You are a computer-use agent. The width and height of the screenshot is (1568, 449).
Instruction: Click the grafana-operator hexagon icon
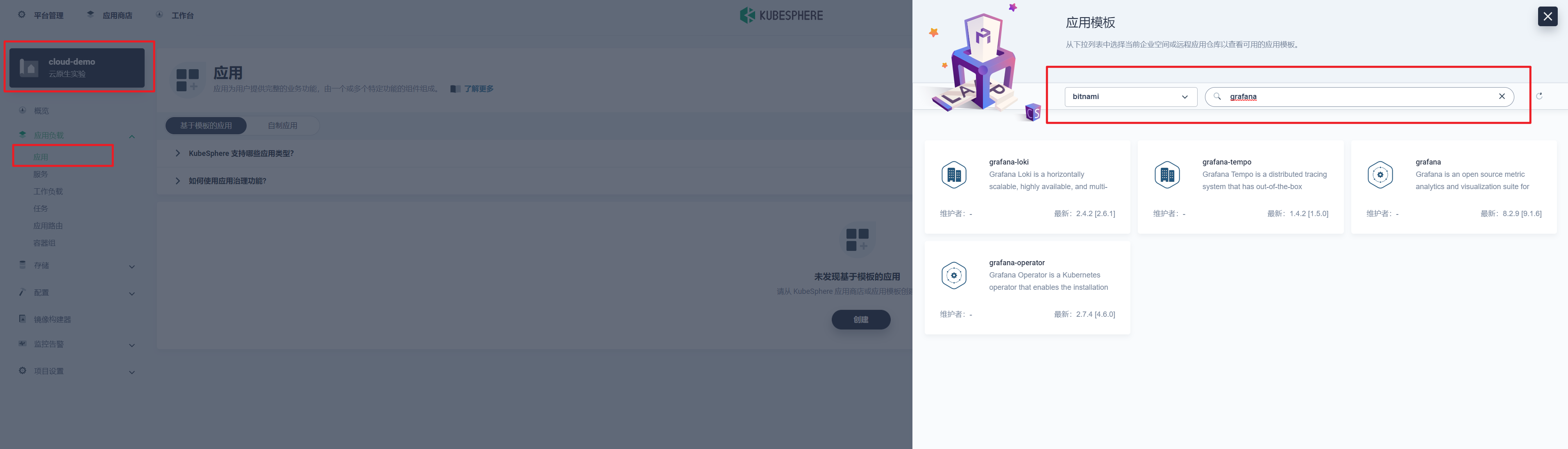coord(954,275)
